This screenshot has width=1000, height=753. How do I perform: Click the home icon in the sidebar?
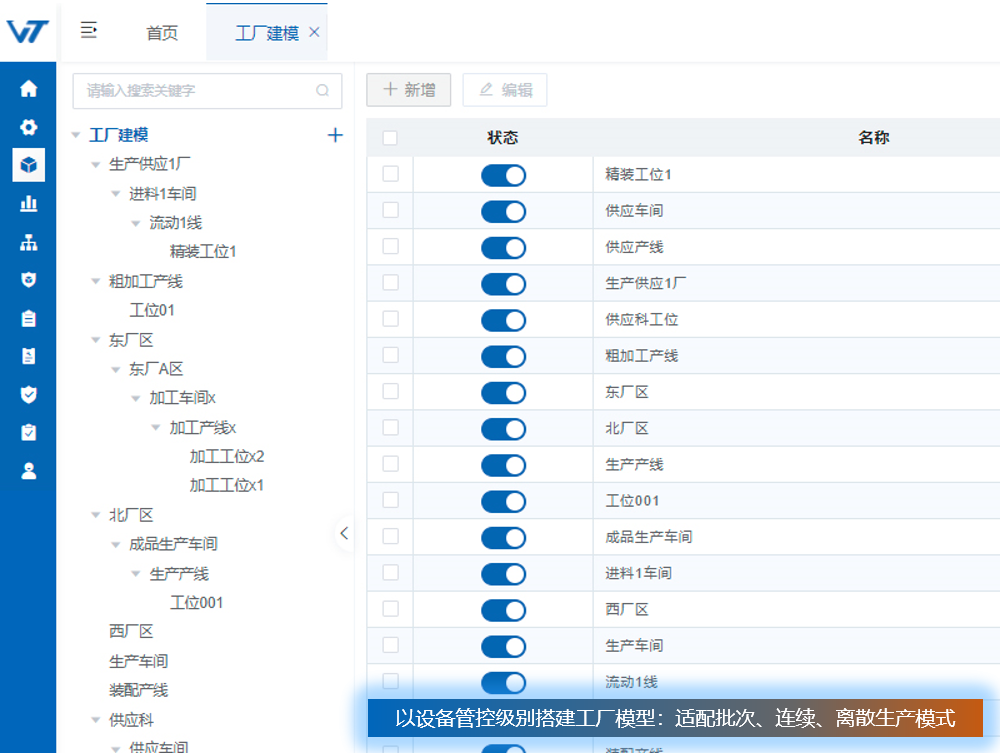(x=28, y=89)
